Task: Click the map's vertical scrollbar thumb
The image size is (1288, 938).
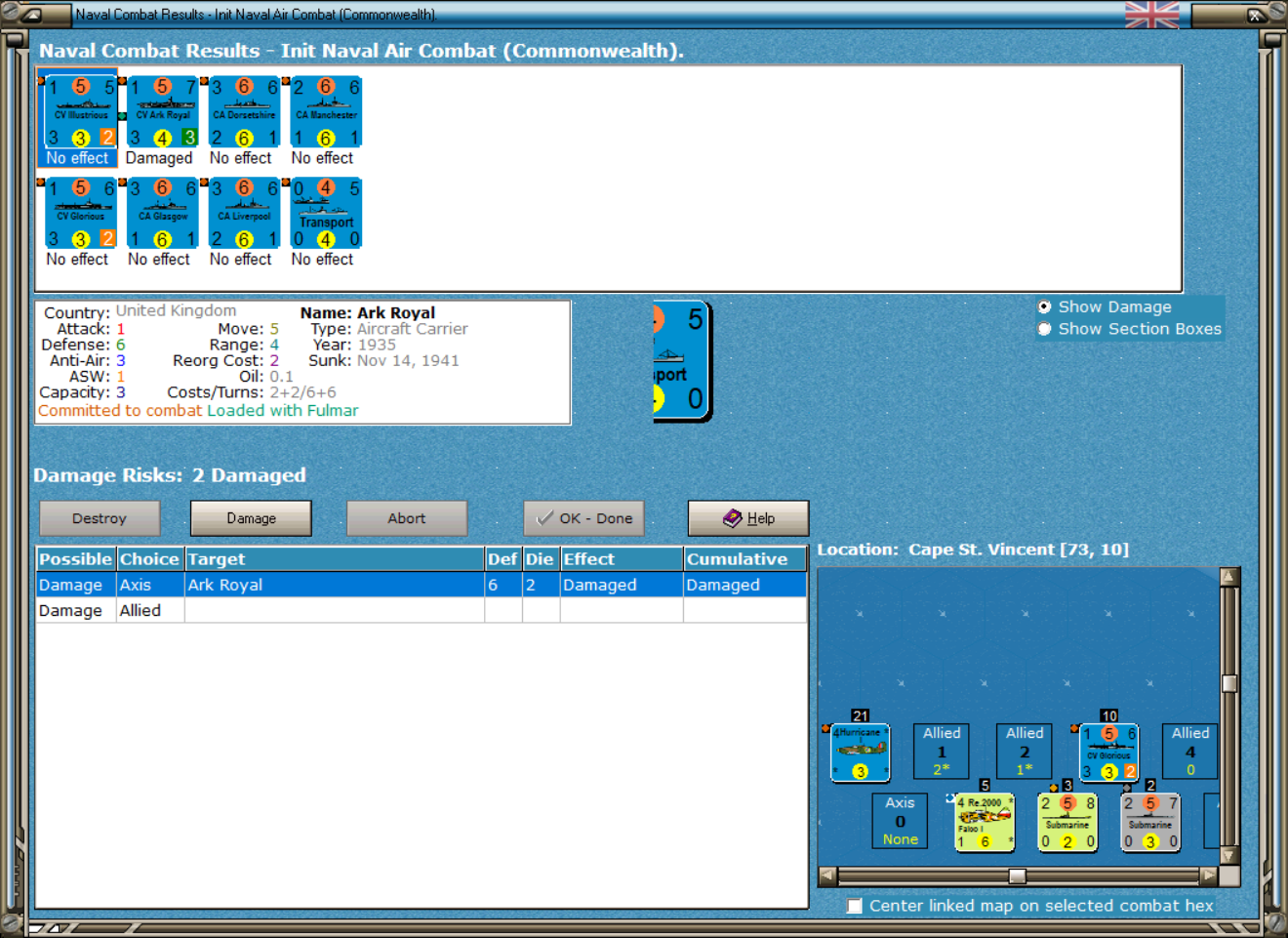Action: 1229,683
